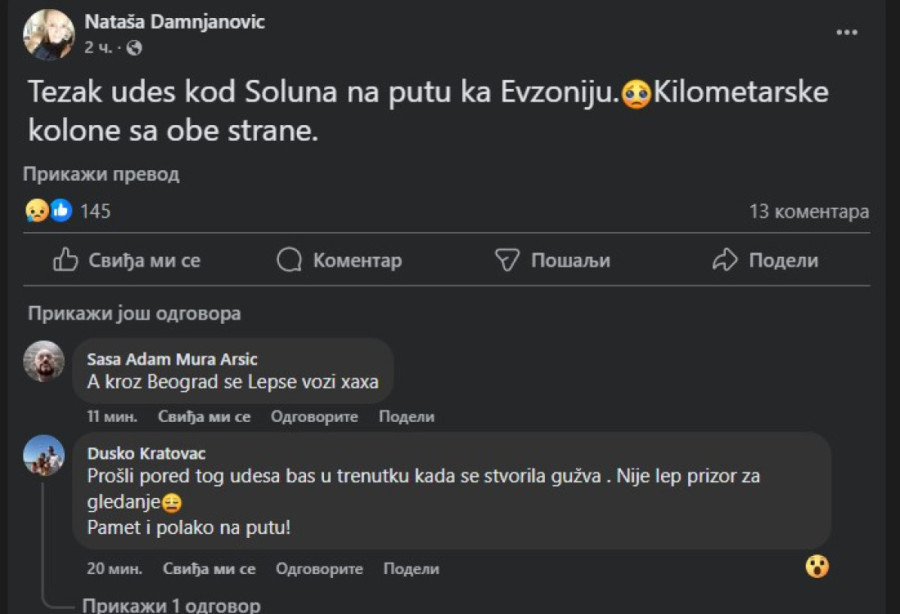The height and width of the screenshot is (614, 900).
Task: Reply to Dusko Kratovac's comment
Action: pos(319,569)
